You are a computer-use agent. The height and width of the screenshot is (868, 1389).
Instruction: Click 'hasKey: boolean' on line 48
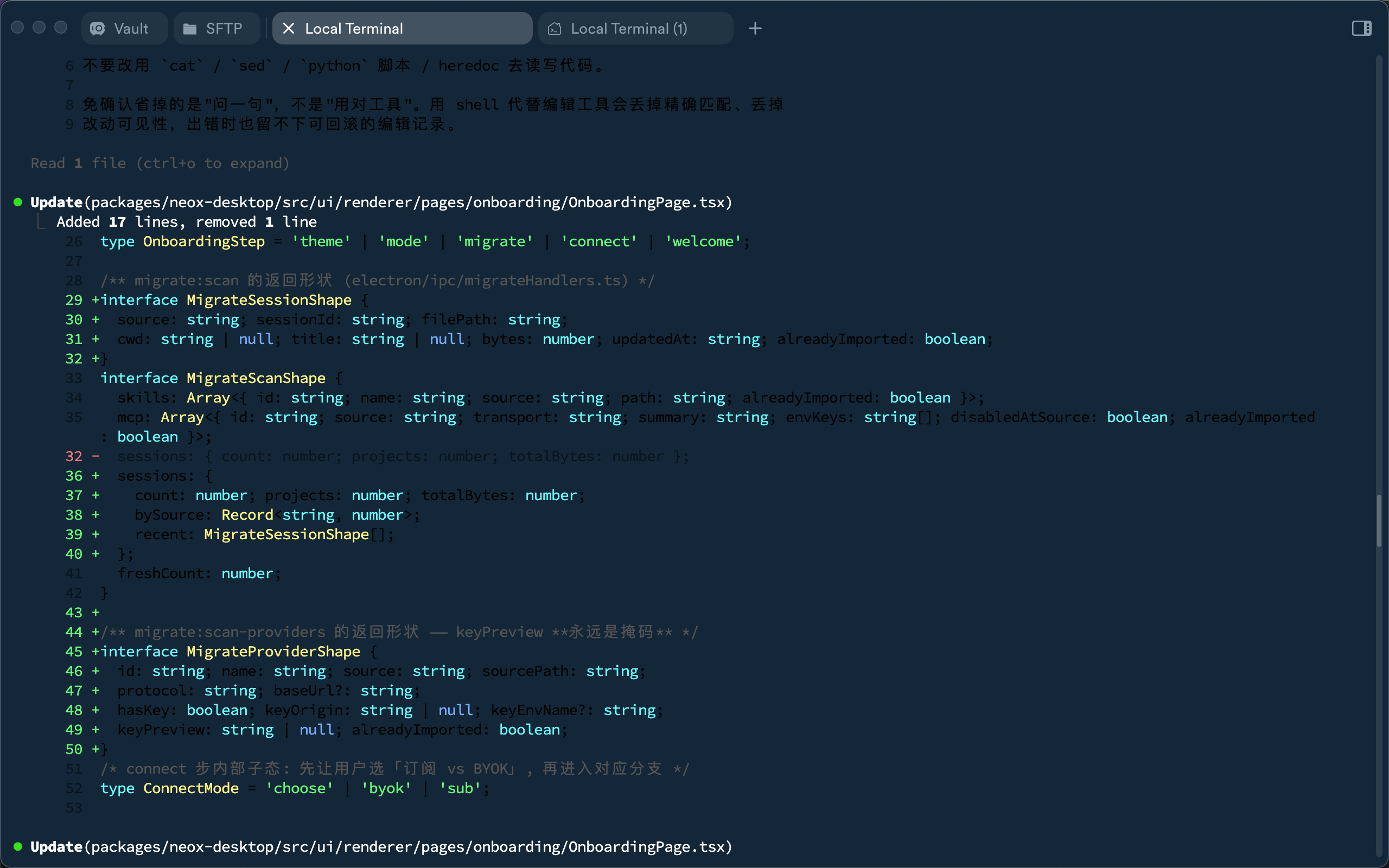point(182,710)
